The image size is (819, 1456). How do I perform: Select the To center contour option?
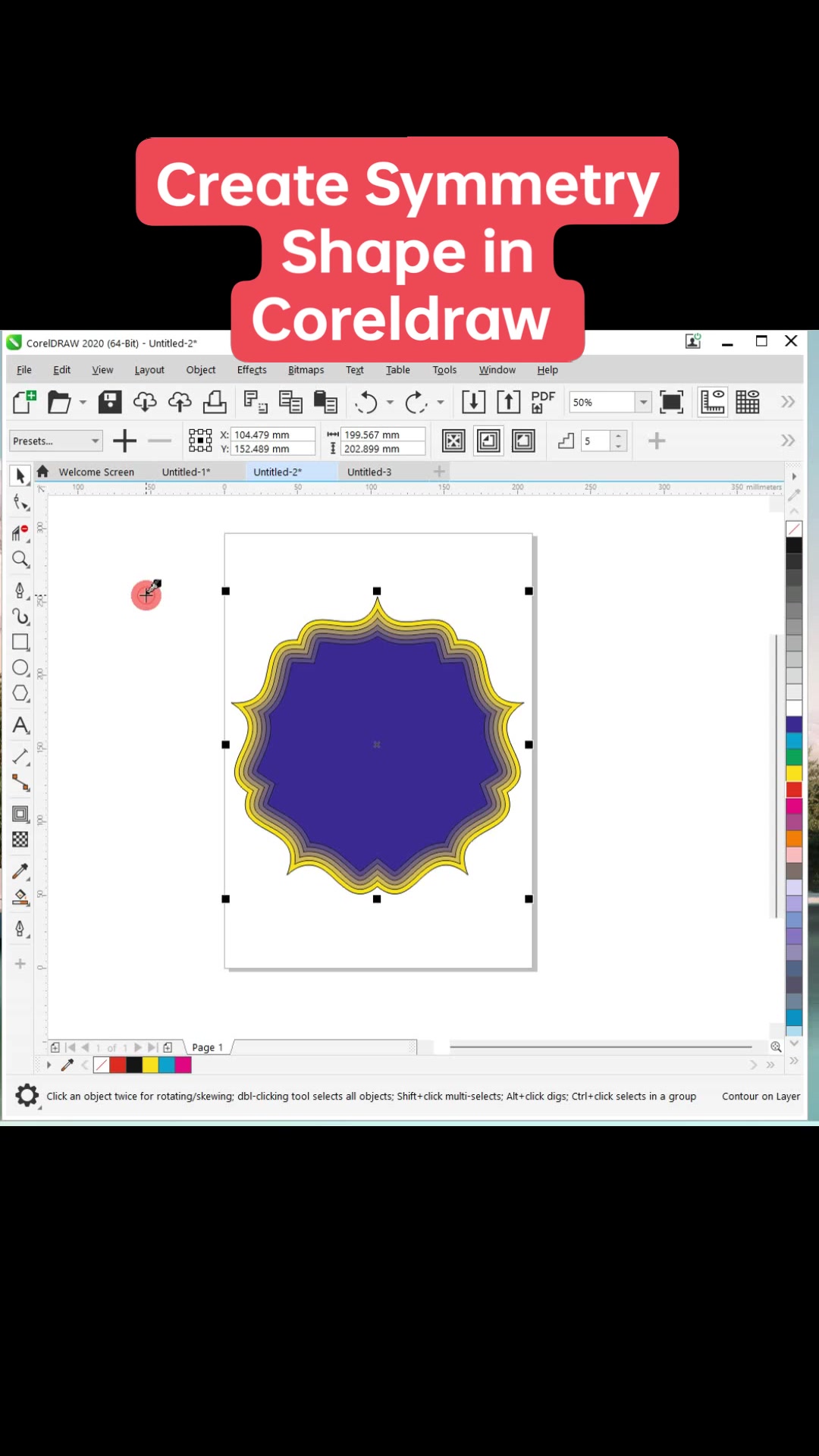point(453,441)
